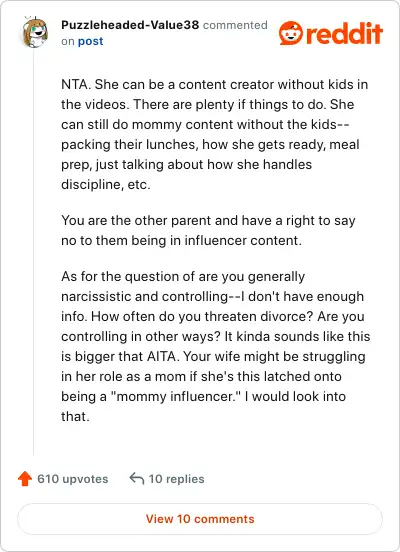Screen dimensions: 400x552
Task: Click the reply arrow icon
Action: [137, 478]
